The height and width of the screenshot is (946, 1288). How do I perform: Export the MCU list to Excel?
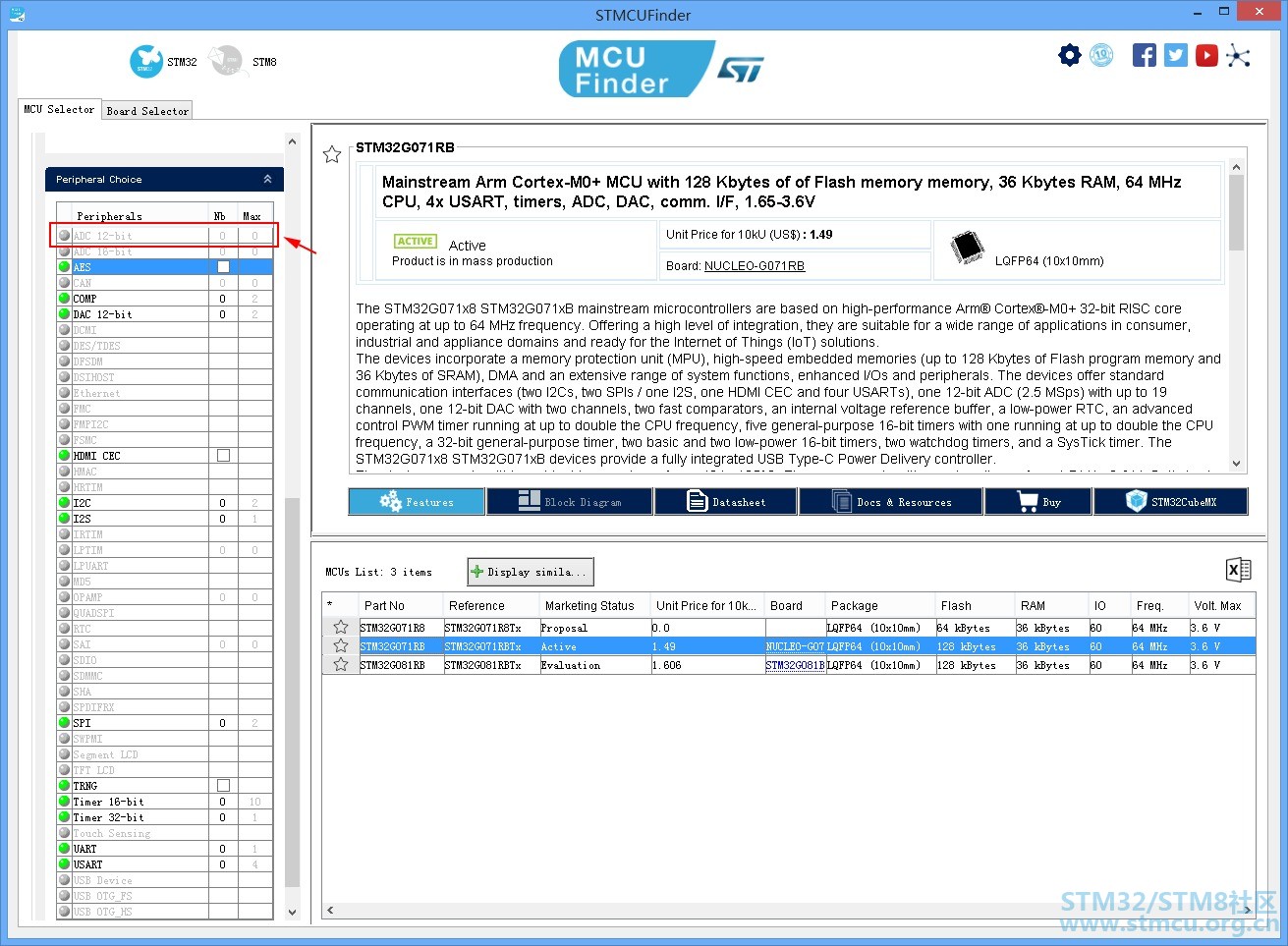(1239, 570)
